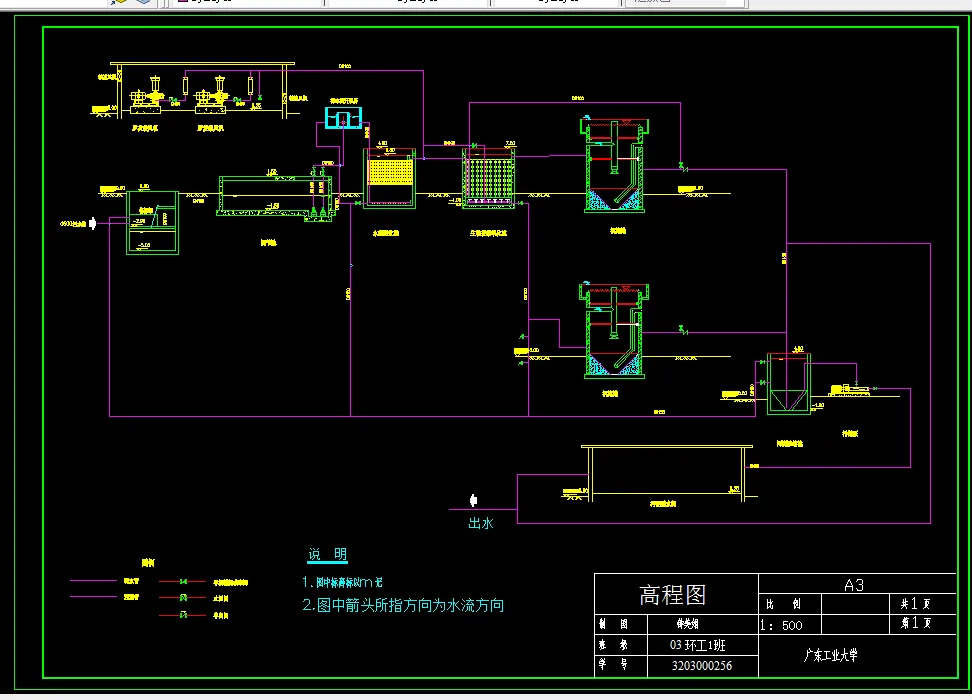Select the green valve on lower tank outlet pipe
This screenshot has width=972, height=700.
[682, 329]
